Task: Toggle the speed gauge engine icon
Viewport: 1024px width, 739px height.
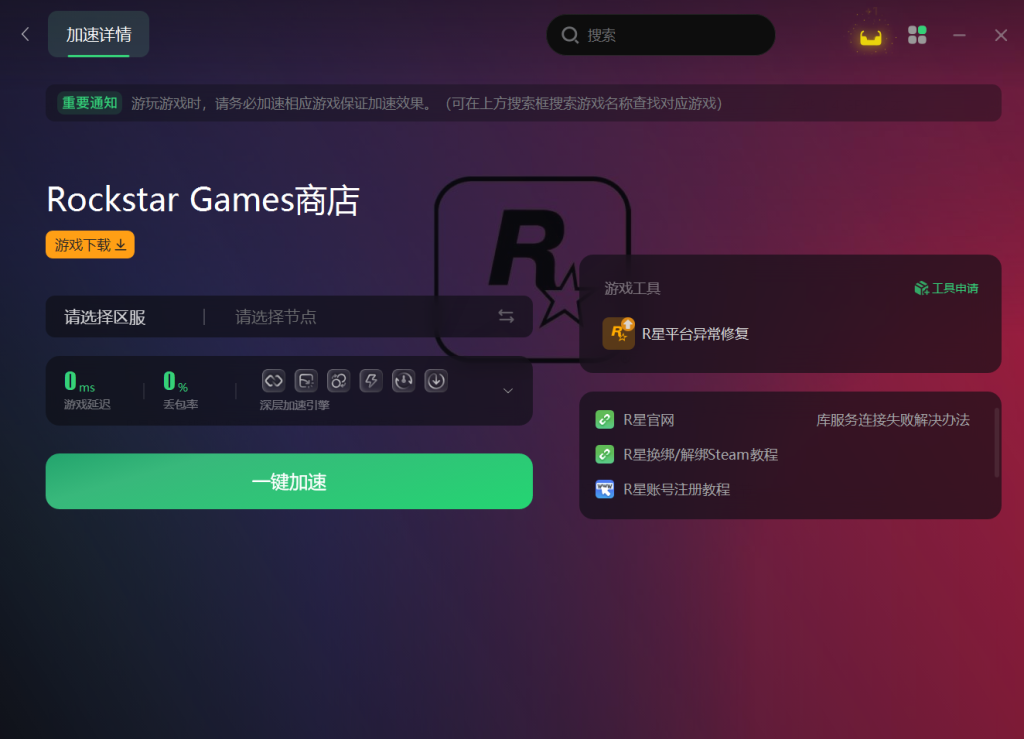Action: (404, 381)
